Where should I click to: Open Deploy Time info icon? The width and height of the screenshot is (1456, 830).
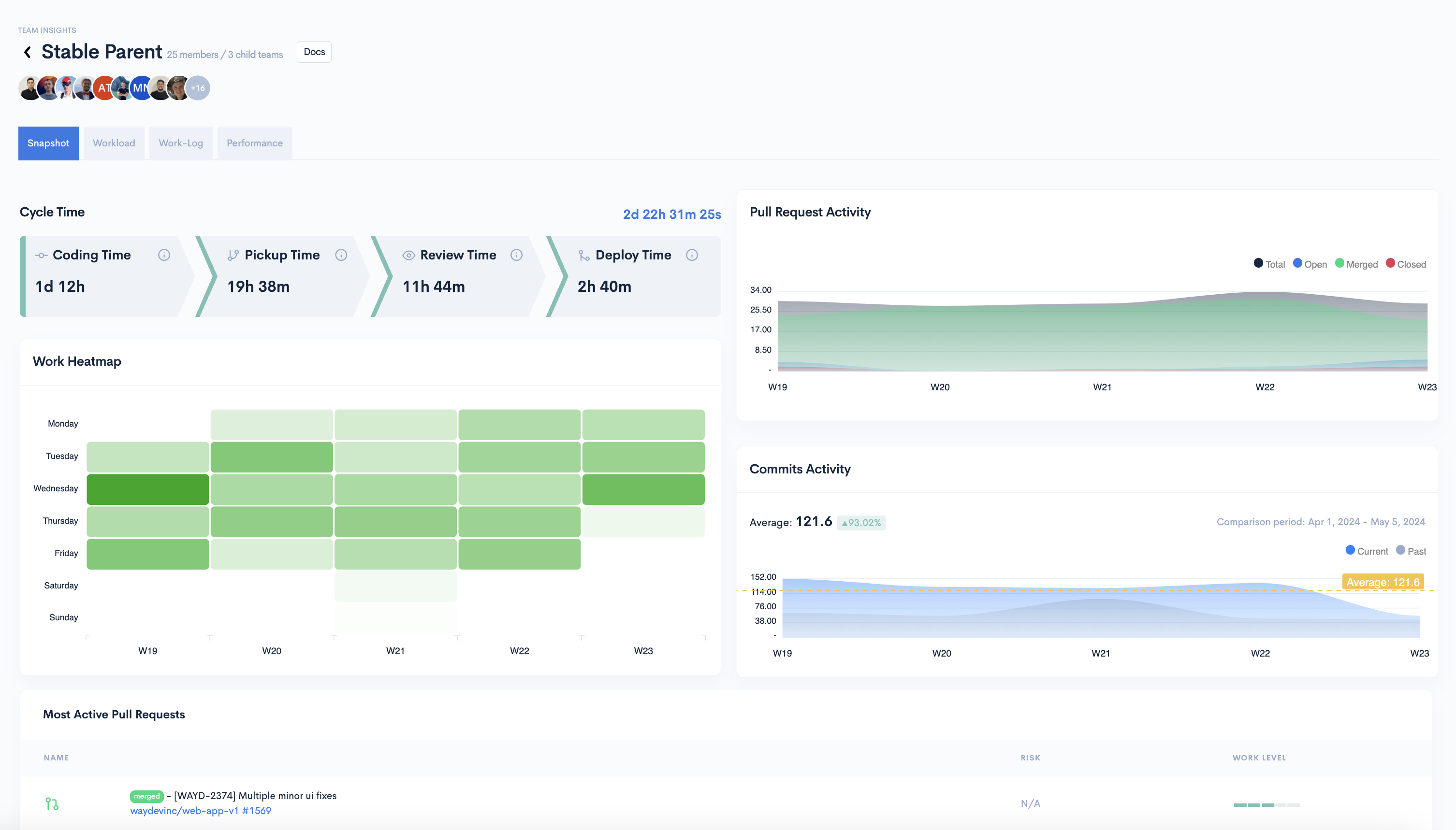tap(692, 255)
